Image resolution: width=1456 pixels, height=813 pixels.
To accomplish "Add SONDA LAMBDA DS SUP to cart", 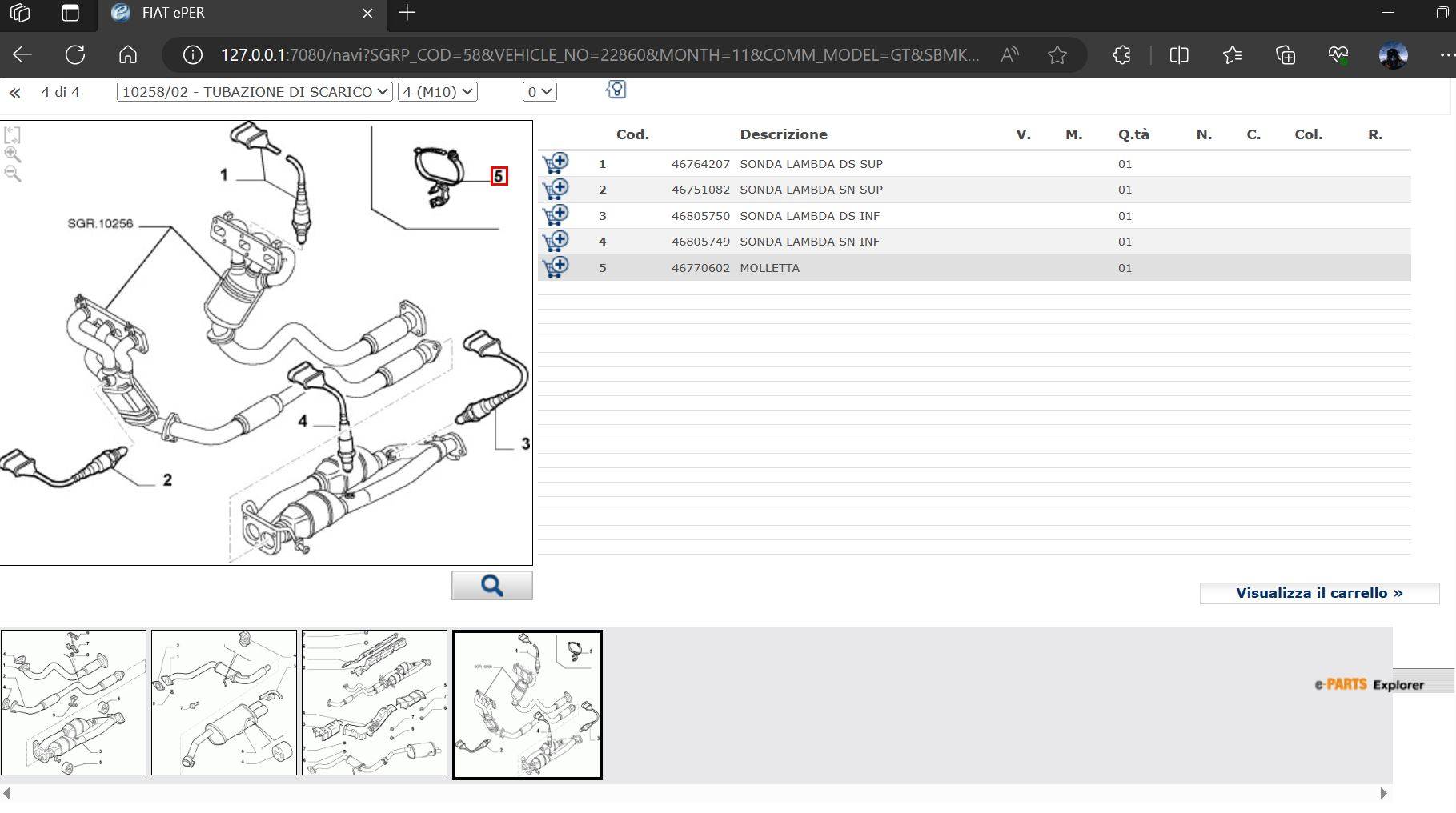I will (556, 163).
